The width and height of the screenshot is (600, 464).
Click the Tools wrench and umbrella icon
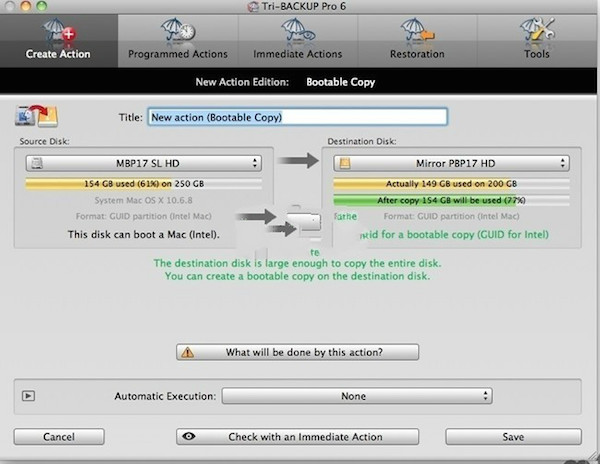(x=537, y=30)
